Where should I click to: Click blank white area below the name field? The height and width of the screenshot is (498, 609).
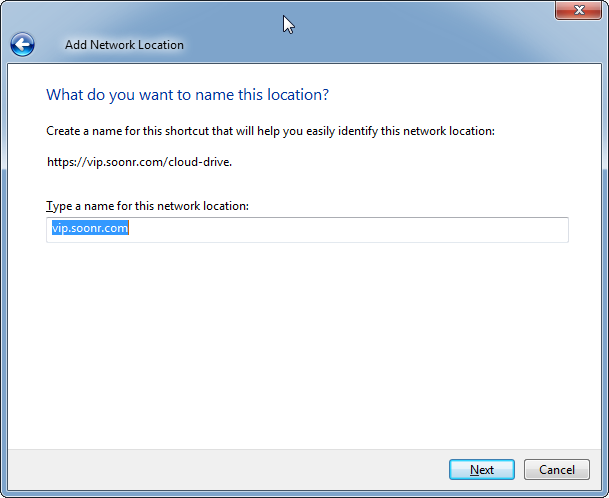[300, 340]
